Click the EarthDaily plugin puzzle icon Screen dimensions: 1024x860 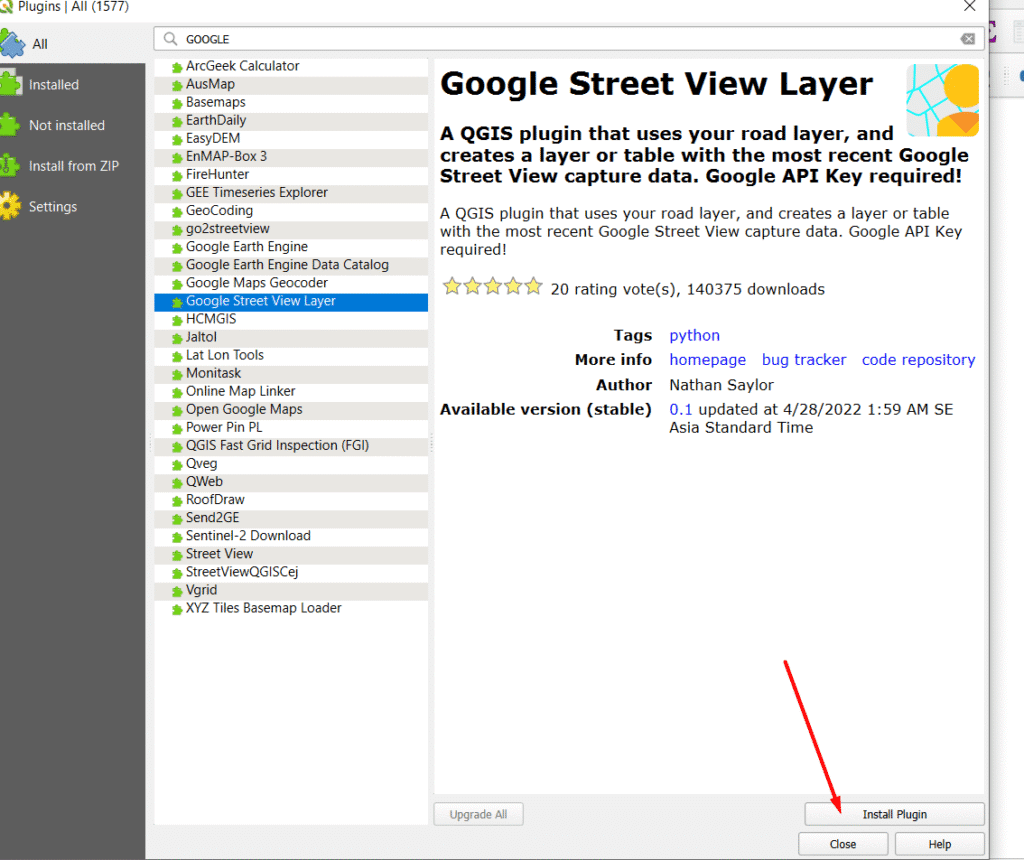coord(176,121)
